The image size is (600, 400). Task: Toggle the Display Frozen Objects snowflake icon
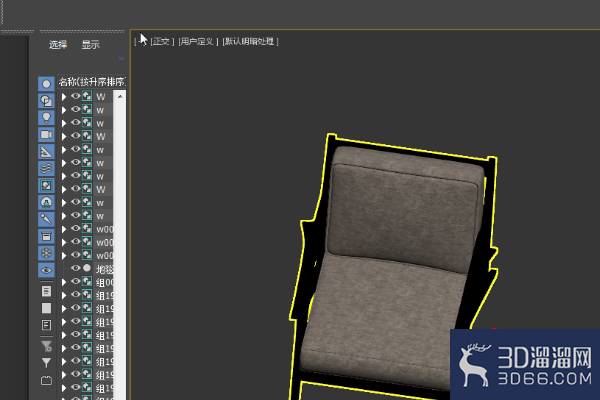pos(46,253)
